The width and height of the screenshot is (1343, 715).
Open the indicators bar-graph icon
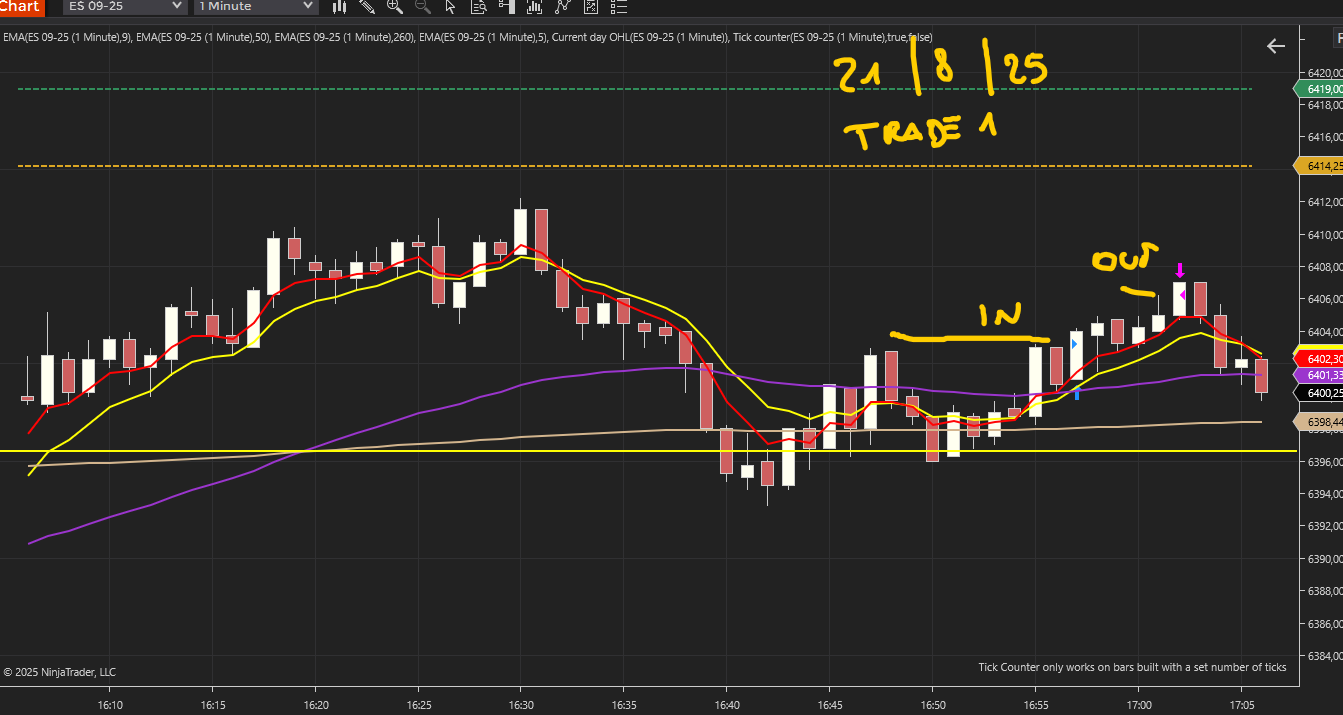[x=535, y=6]
